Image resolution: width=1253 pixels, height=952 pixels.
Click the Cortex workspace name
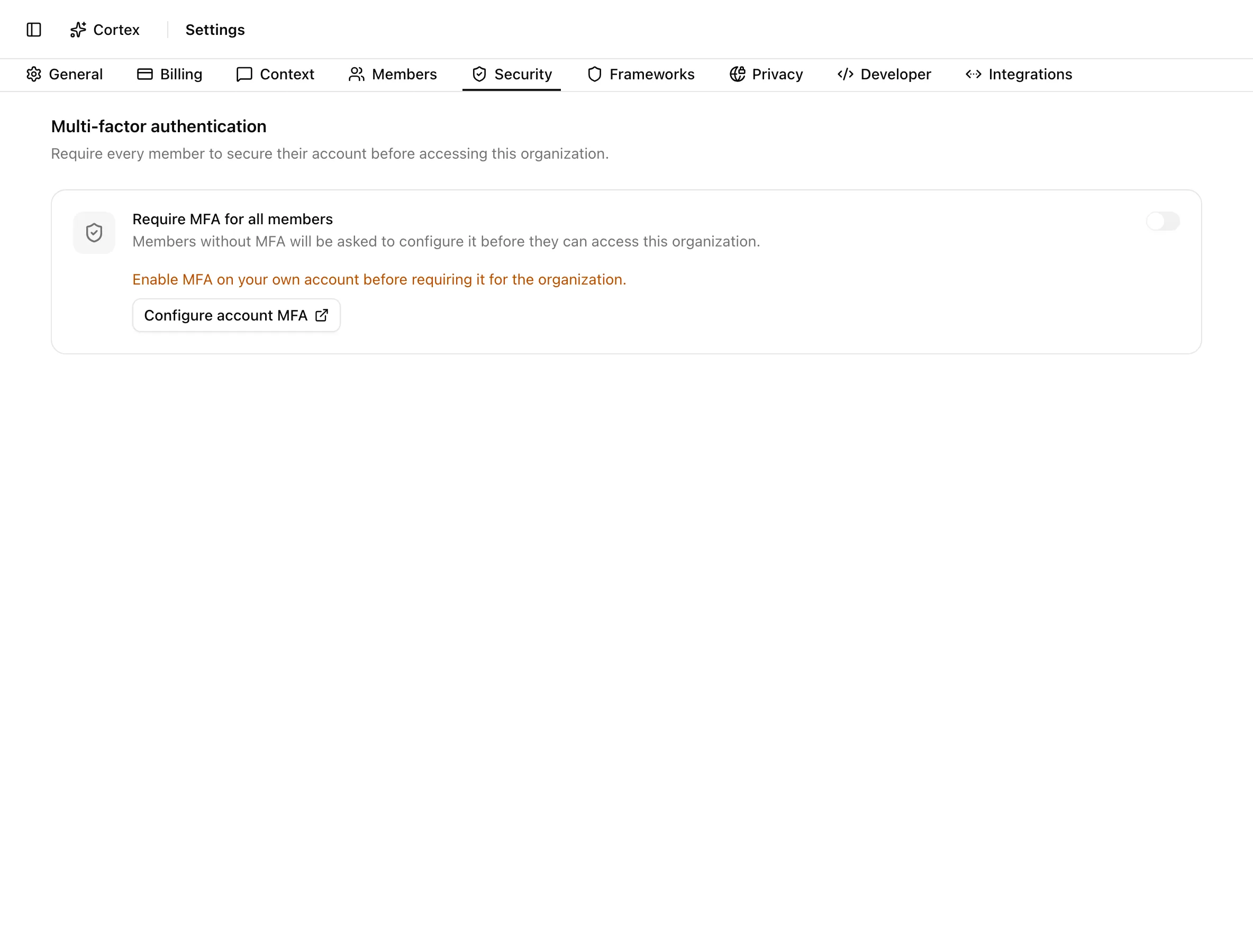[116, 30]
